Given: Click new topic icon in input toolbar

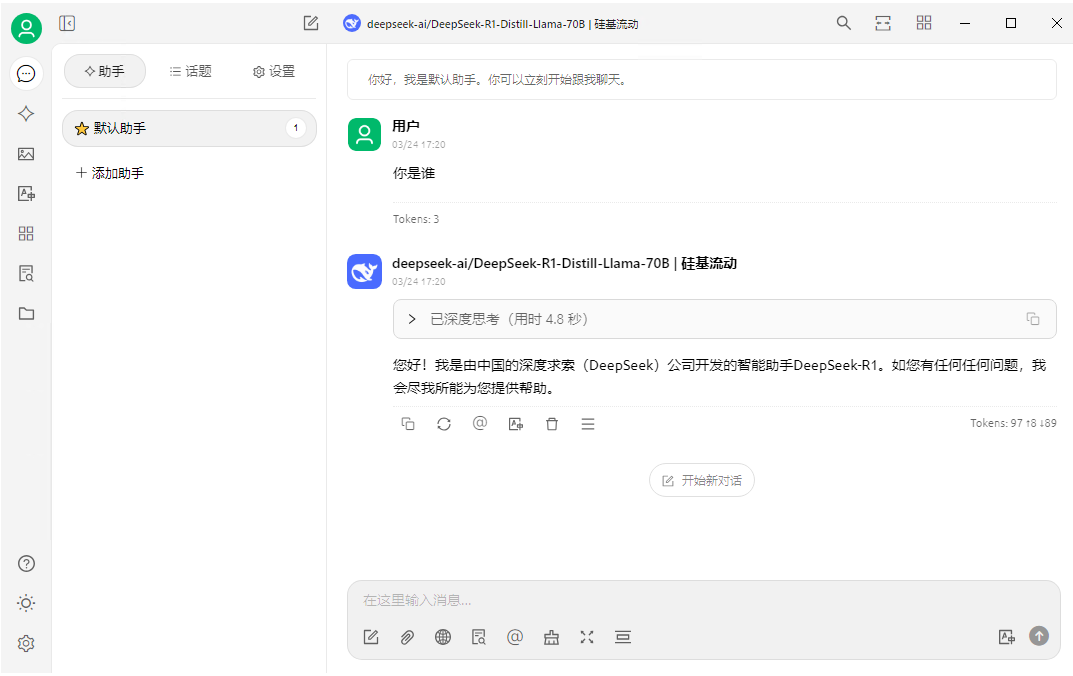Looking at the screenshot, I should tap(371, 637).
